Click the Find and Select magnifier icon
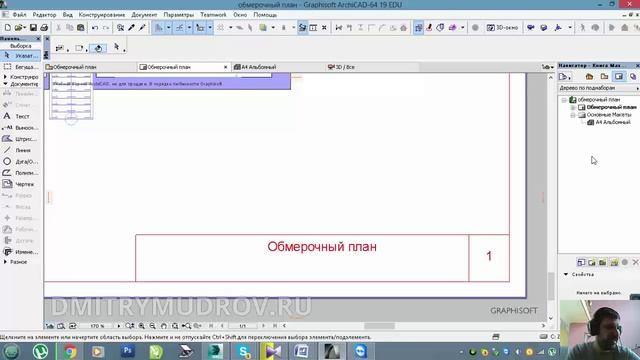Image resolution: width=640 pixels, height=360 pixels. tap(120, 27)
